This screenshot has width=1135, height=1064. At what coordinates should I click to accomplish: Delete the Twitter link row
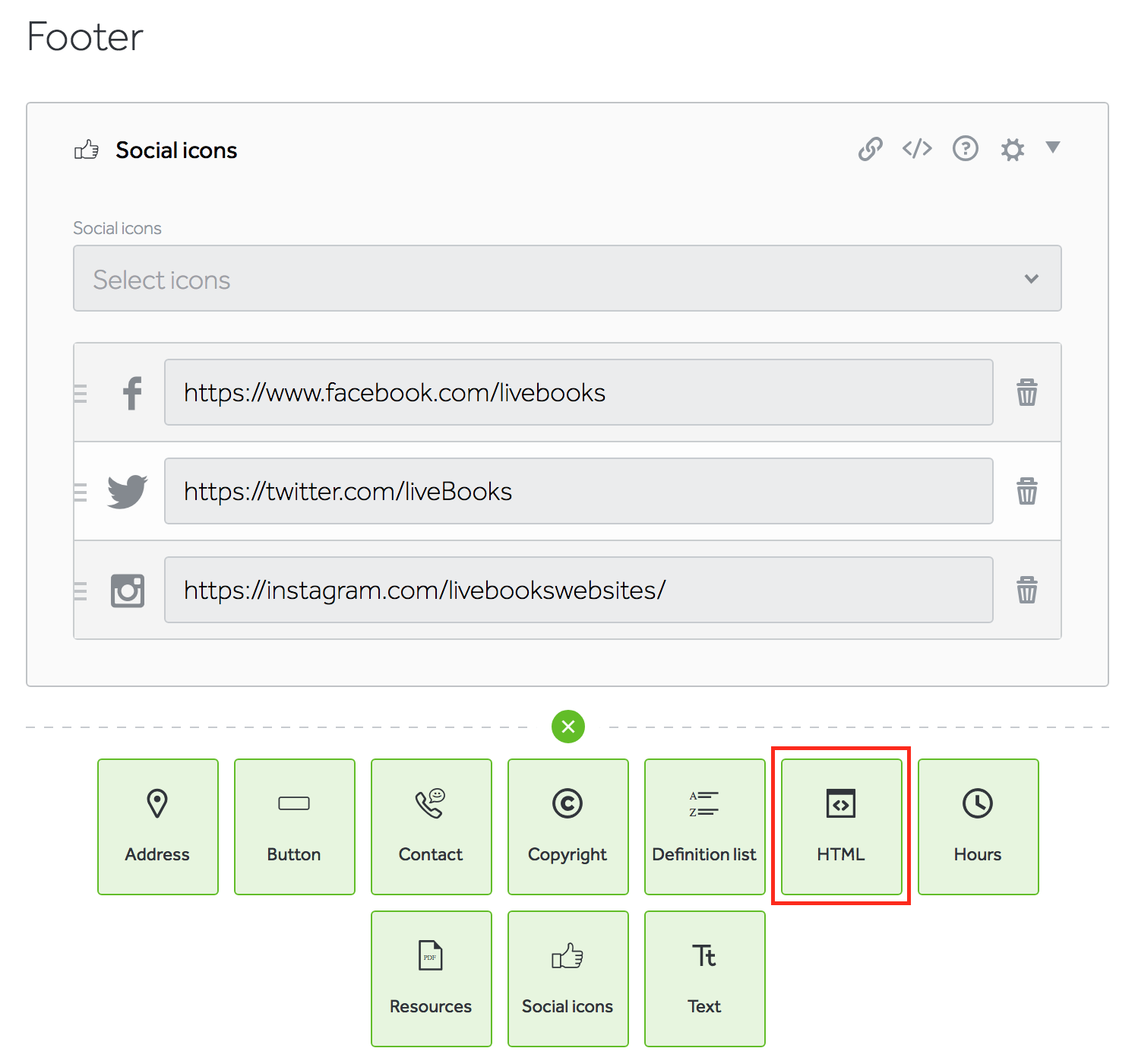1026,491
